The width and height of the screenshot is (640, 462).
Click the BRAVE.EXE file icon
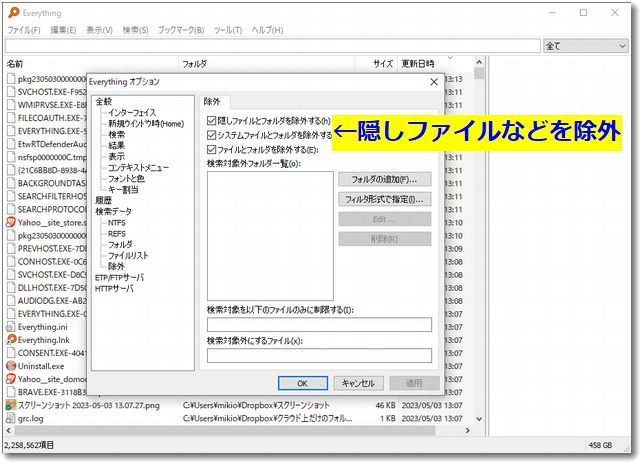(11, 392)
